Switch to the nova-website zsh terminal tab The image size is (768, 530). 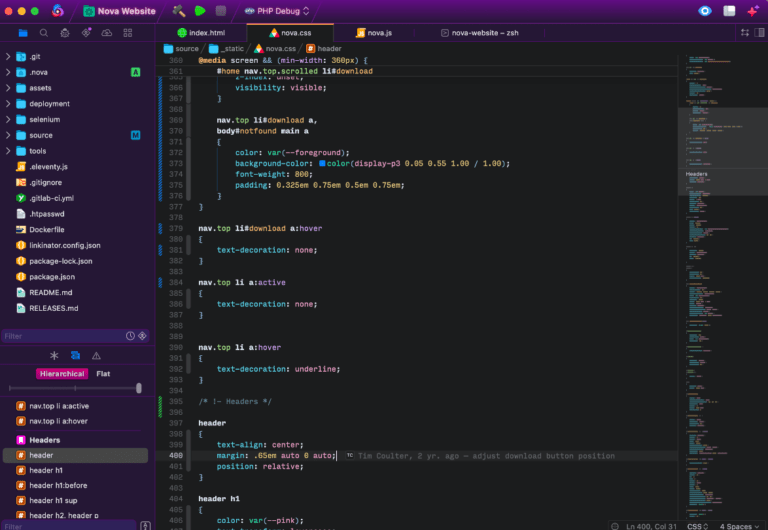point(483,32)
